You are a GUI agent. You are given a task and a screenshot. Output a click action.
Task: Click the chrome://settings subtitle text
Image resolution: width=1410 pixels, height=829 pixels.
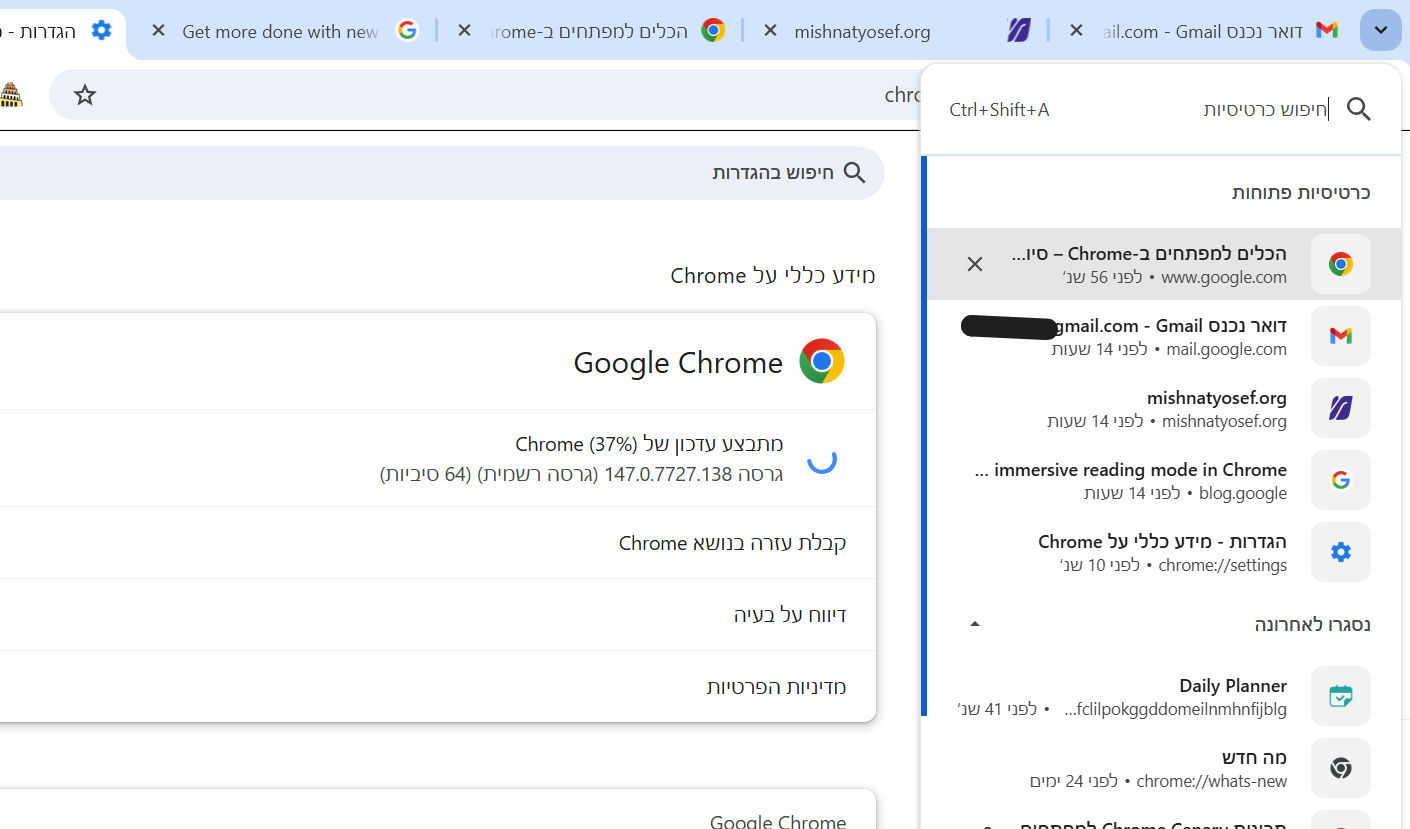1222,565
